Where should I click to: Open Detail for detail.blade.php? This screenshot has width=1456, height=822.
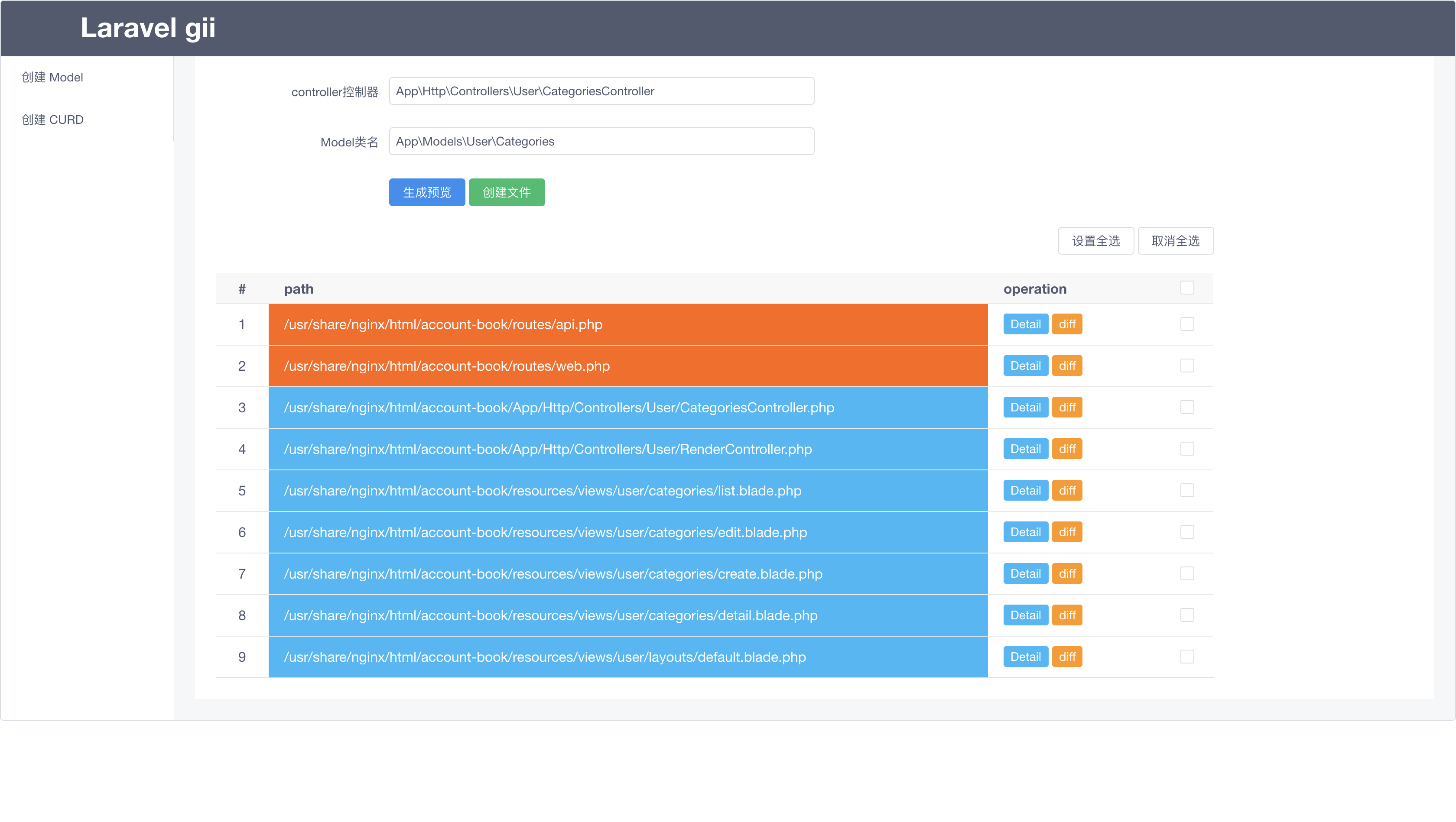click(1025, 615)
